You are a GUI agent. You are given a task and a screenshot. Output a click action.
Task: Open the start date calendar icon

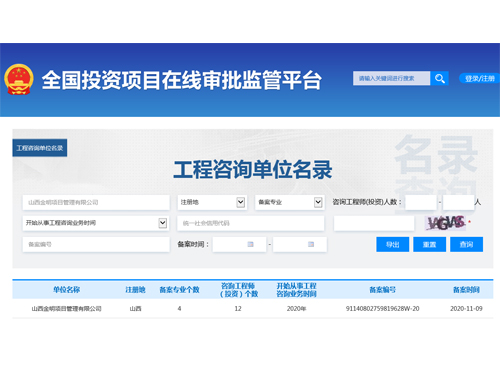[250, 244]
